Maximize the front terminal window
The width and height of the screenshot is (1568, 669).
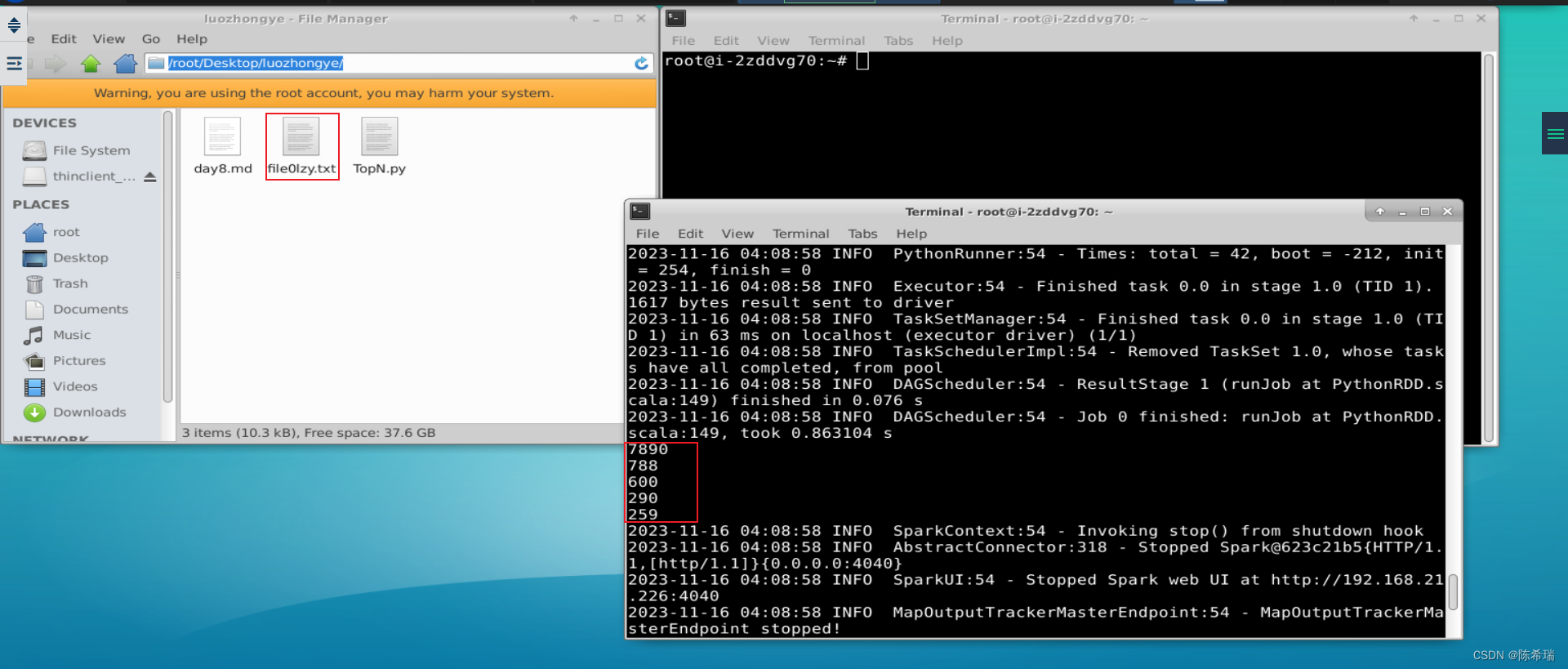(x=1425, y=212)
